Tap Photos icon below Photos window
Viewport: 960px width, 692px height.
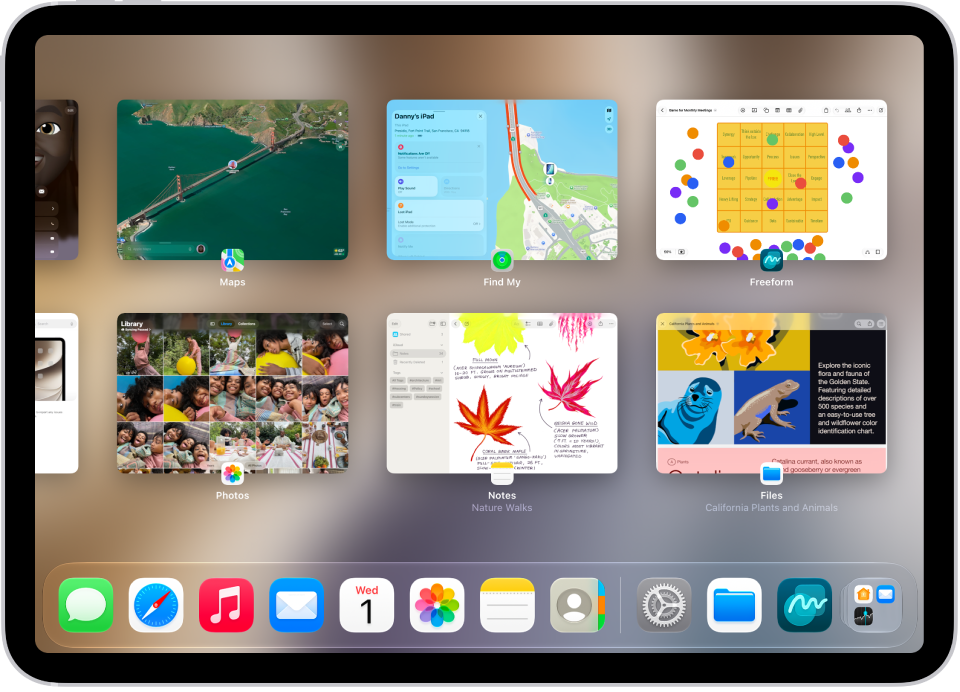(232, 473)
